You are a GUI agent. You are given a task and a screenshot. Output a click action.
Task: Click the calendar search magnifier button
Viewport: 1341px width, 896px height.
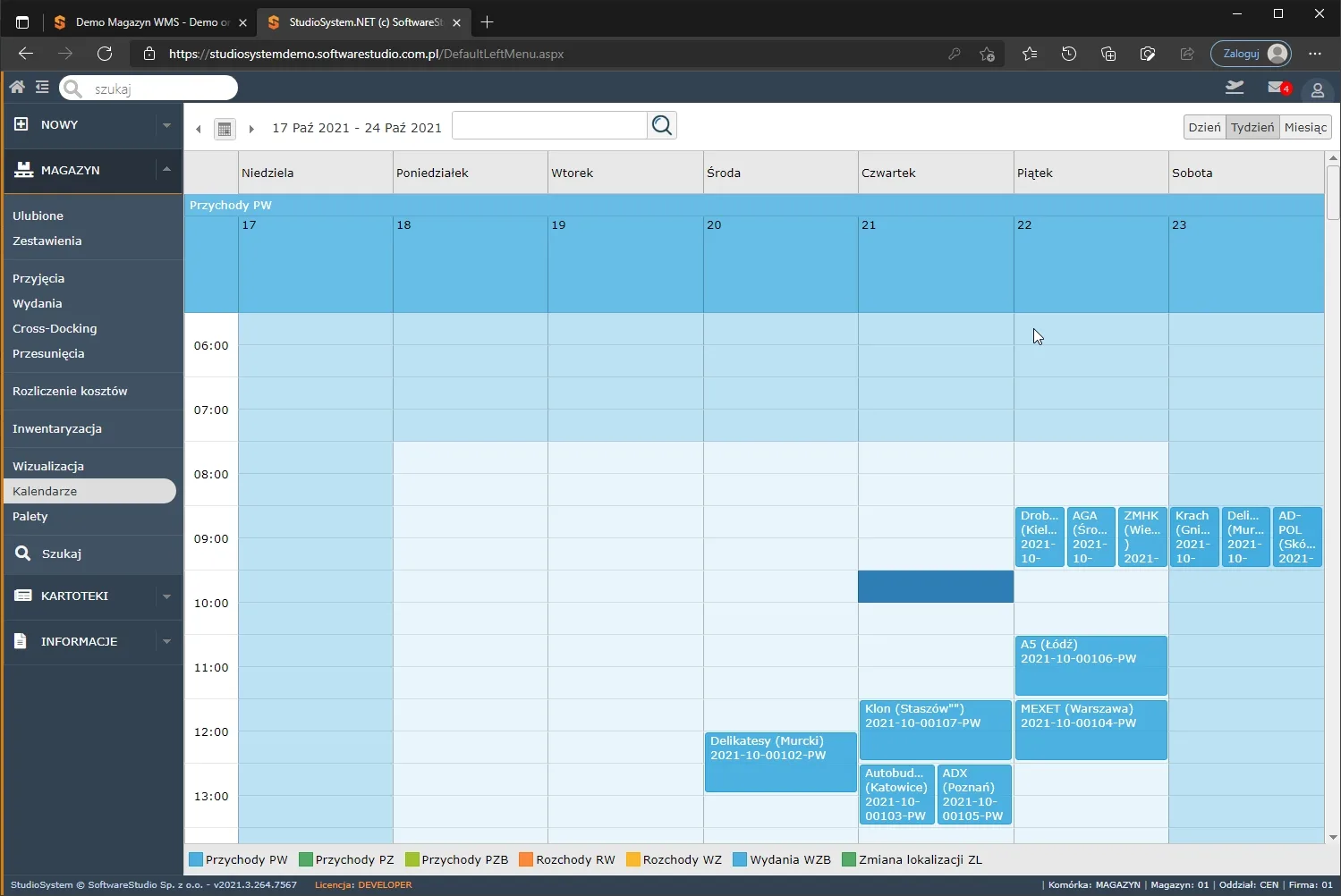pos(662,125)
